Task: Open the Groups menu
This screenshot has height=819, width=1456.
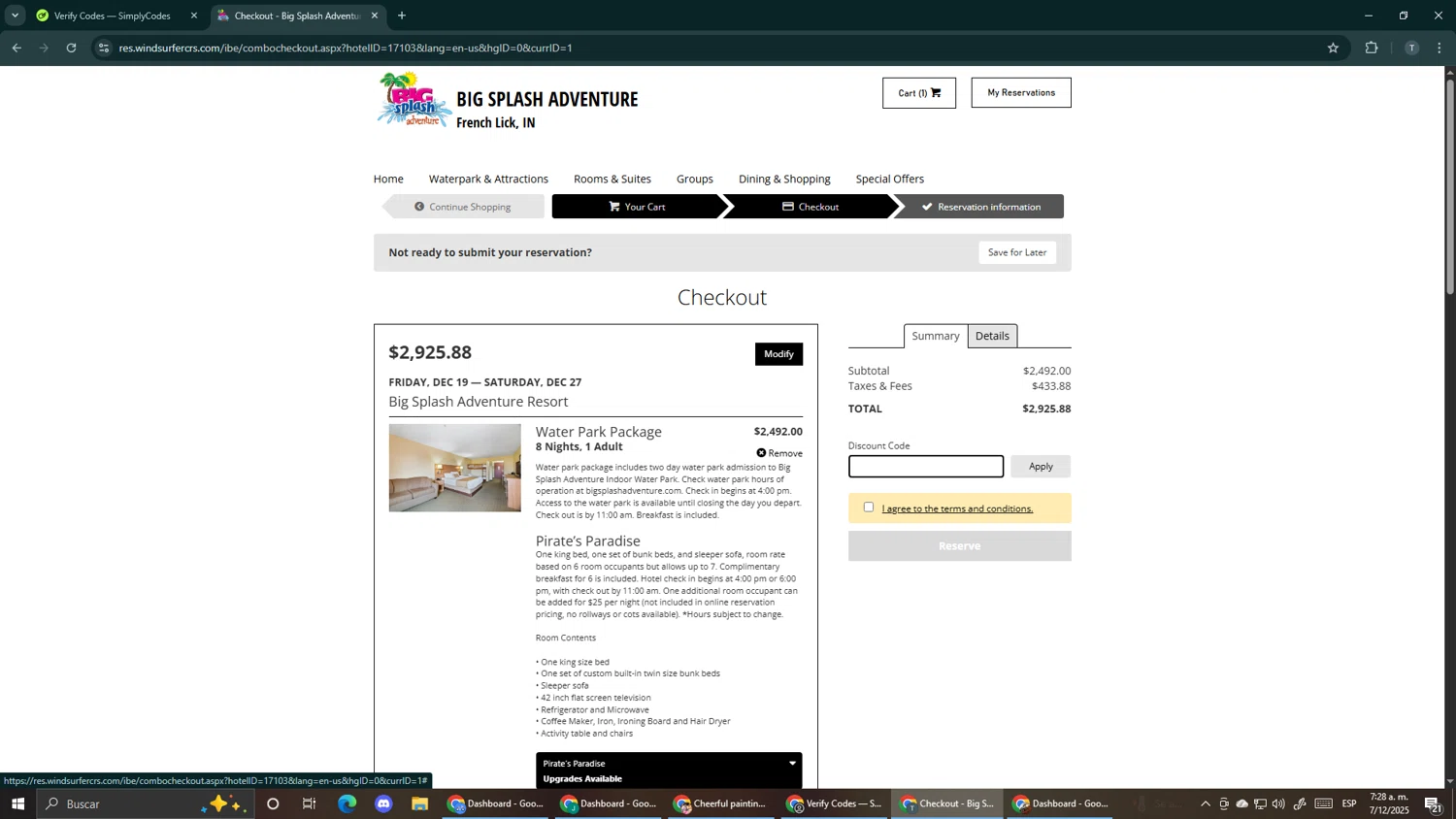Action: tap(695, 180)
